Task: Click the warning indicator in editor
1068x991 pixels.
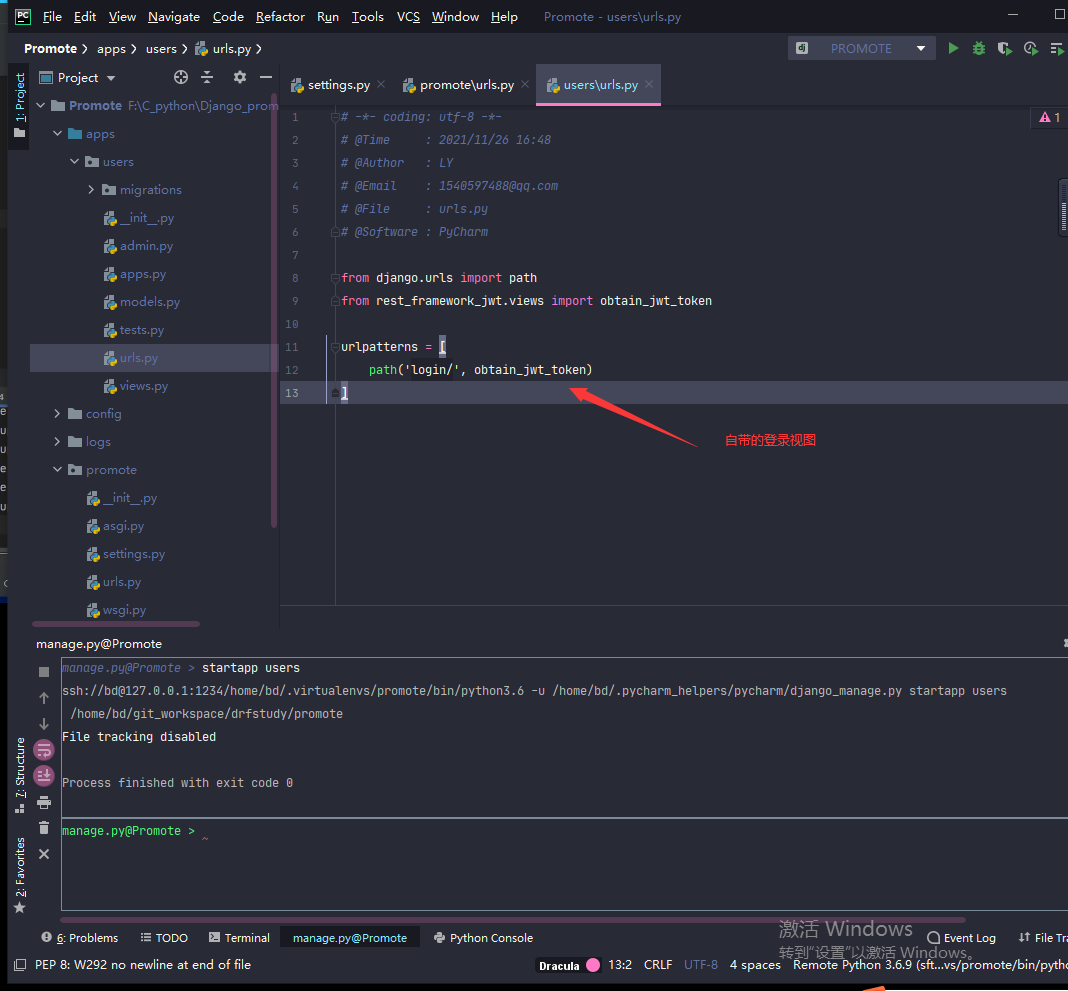Action: 1049,117
